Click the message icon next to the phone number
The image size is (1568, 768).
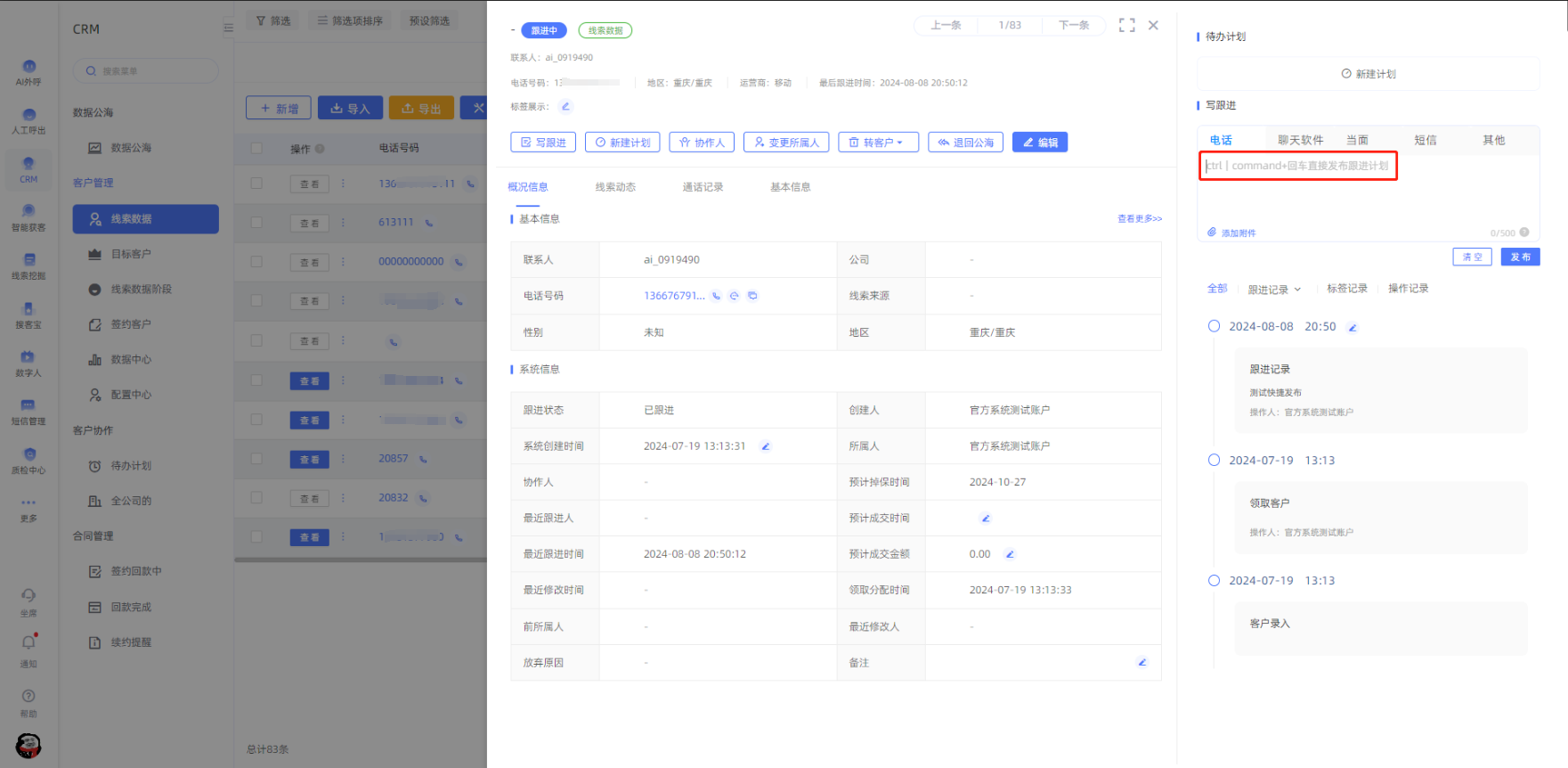(x=752, y=296)
